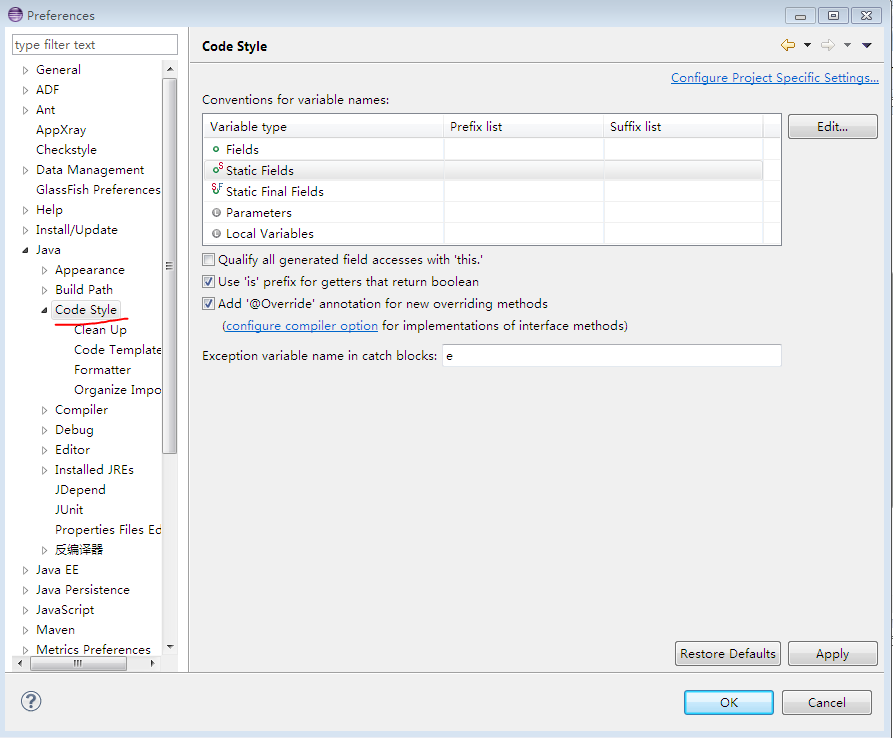Viewport: 893px width, 738px height.
Task: Click the forward navigation arrow icon
Action: 828,45
